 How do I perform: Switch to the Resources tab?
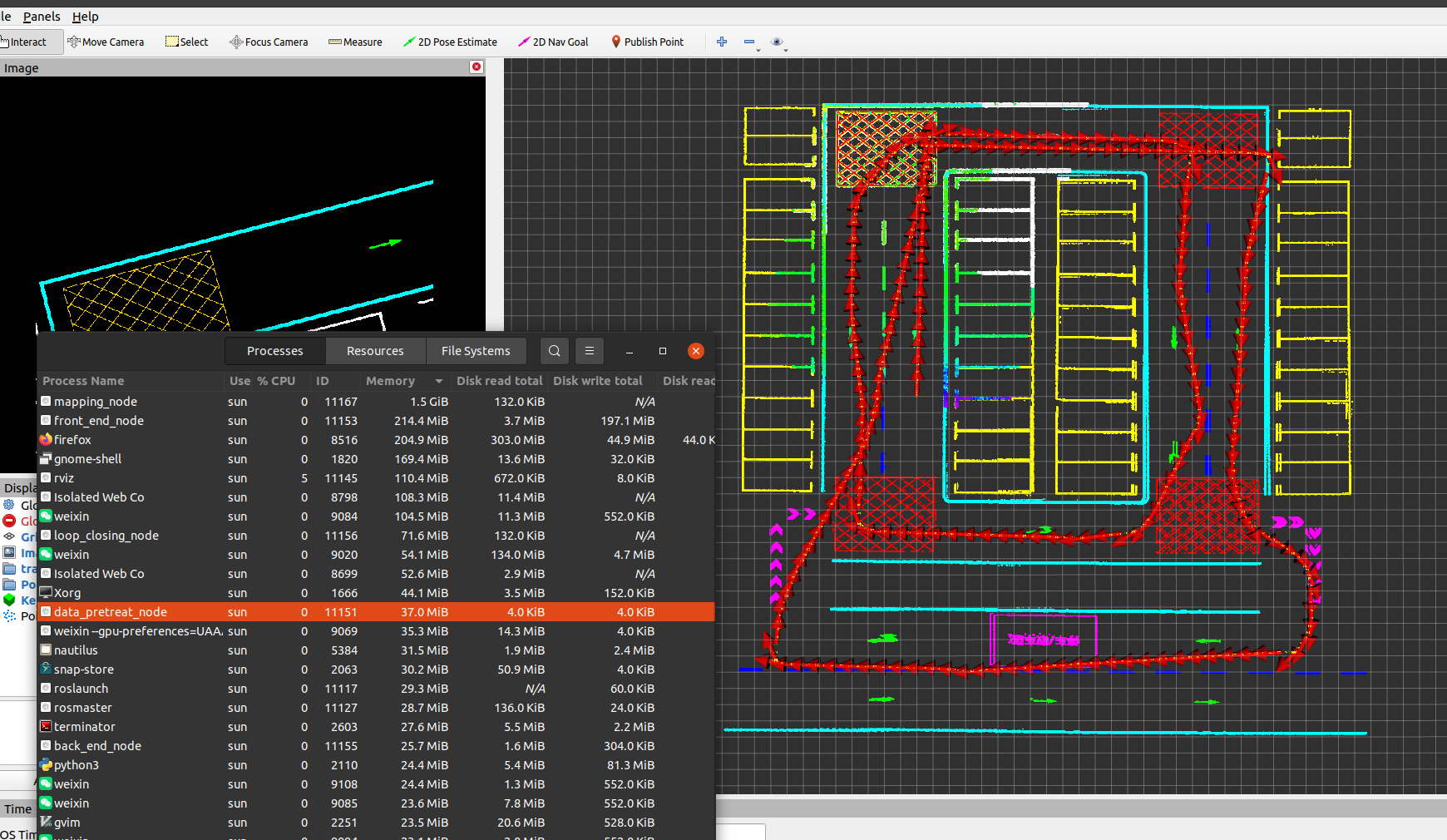coord(375,351)
